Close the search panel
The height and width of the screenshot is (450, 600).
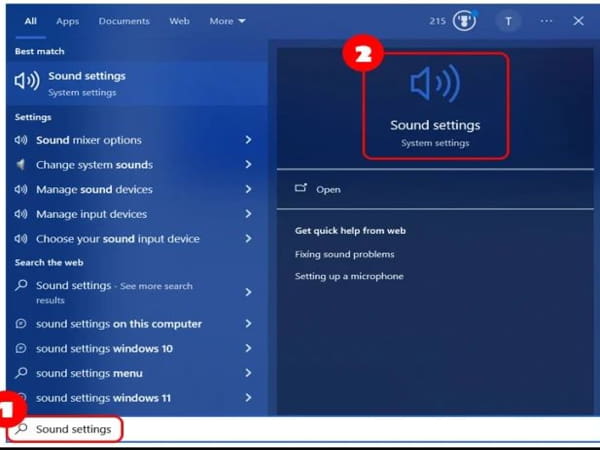coord(578,21)
